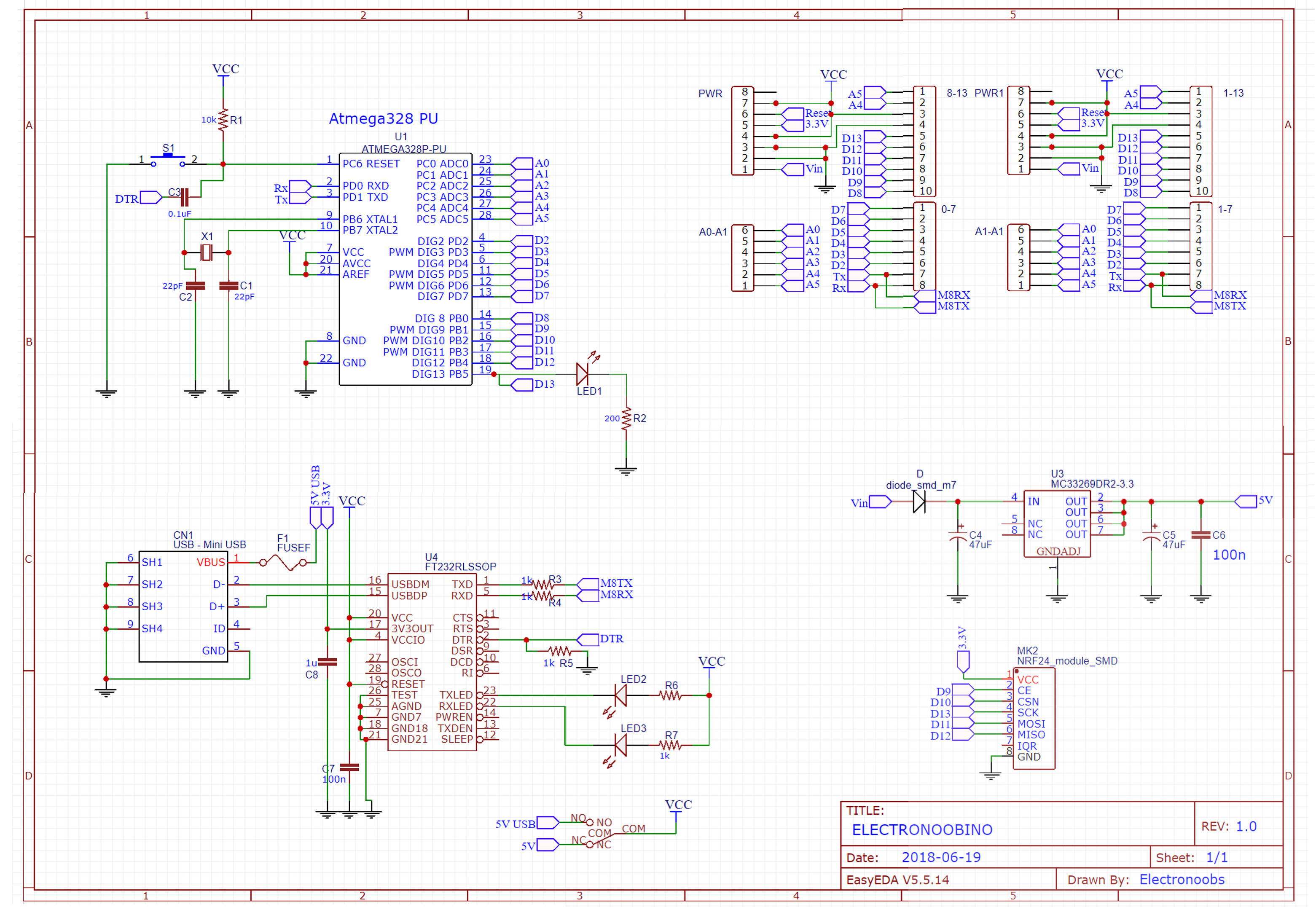Click the PC6 RESET pin label
Screen dimensions: 1316x907
pyautogui.click(x=371, y=164)
